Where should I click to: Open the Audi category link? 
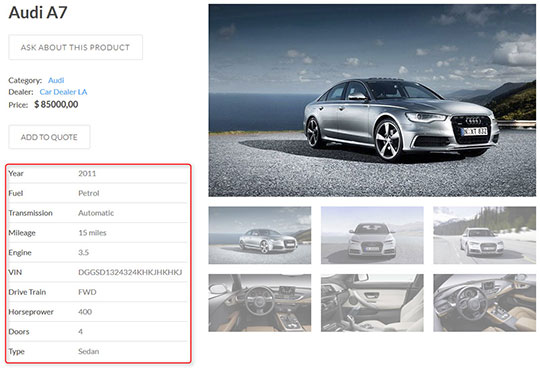[56, 80]
